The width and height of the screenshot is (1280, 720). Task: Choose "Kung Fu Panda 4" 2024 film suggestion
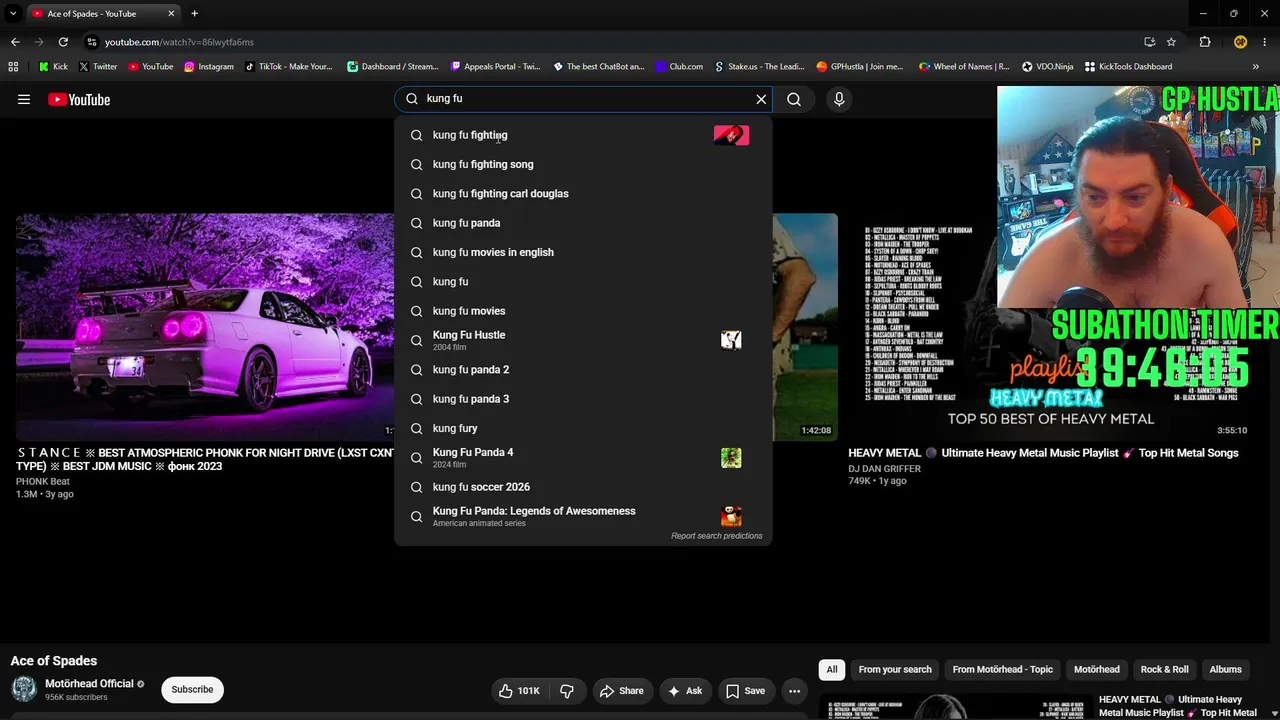[583, 458]
